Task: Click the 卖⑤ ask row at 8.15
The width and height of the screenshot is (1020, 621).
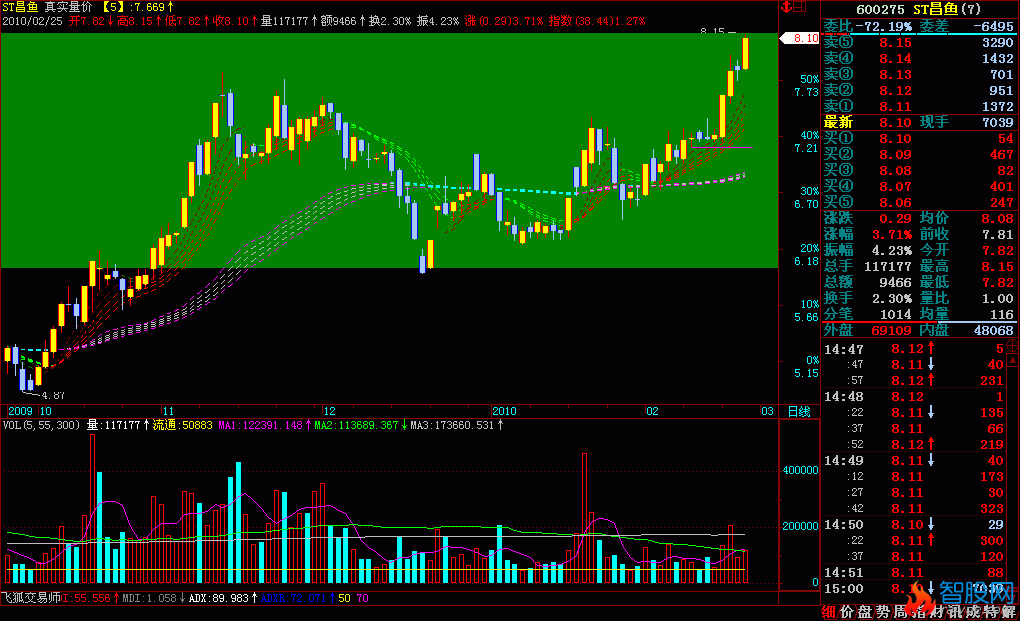Action: coord(919,43)
